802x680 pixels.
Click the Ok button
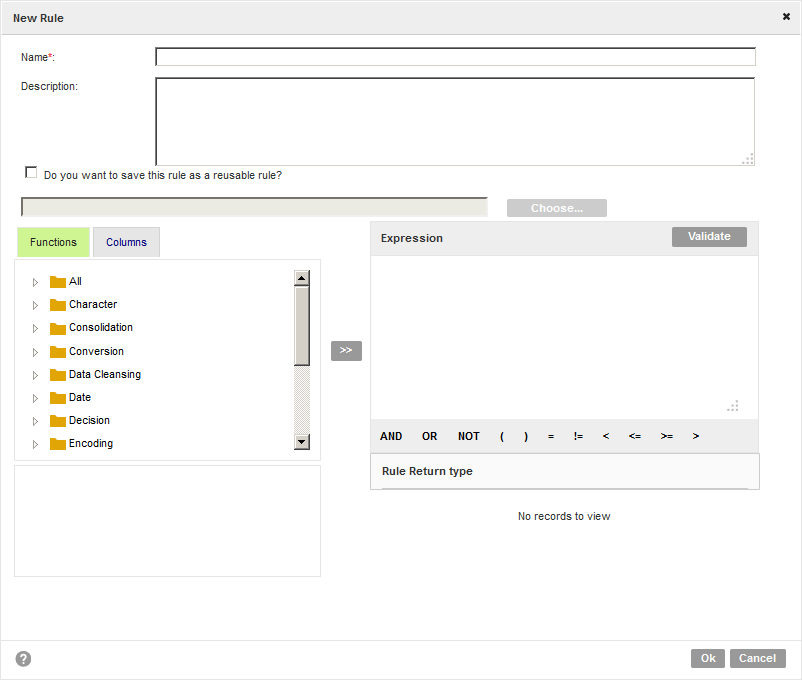pos(708,658)
